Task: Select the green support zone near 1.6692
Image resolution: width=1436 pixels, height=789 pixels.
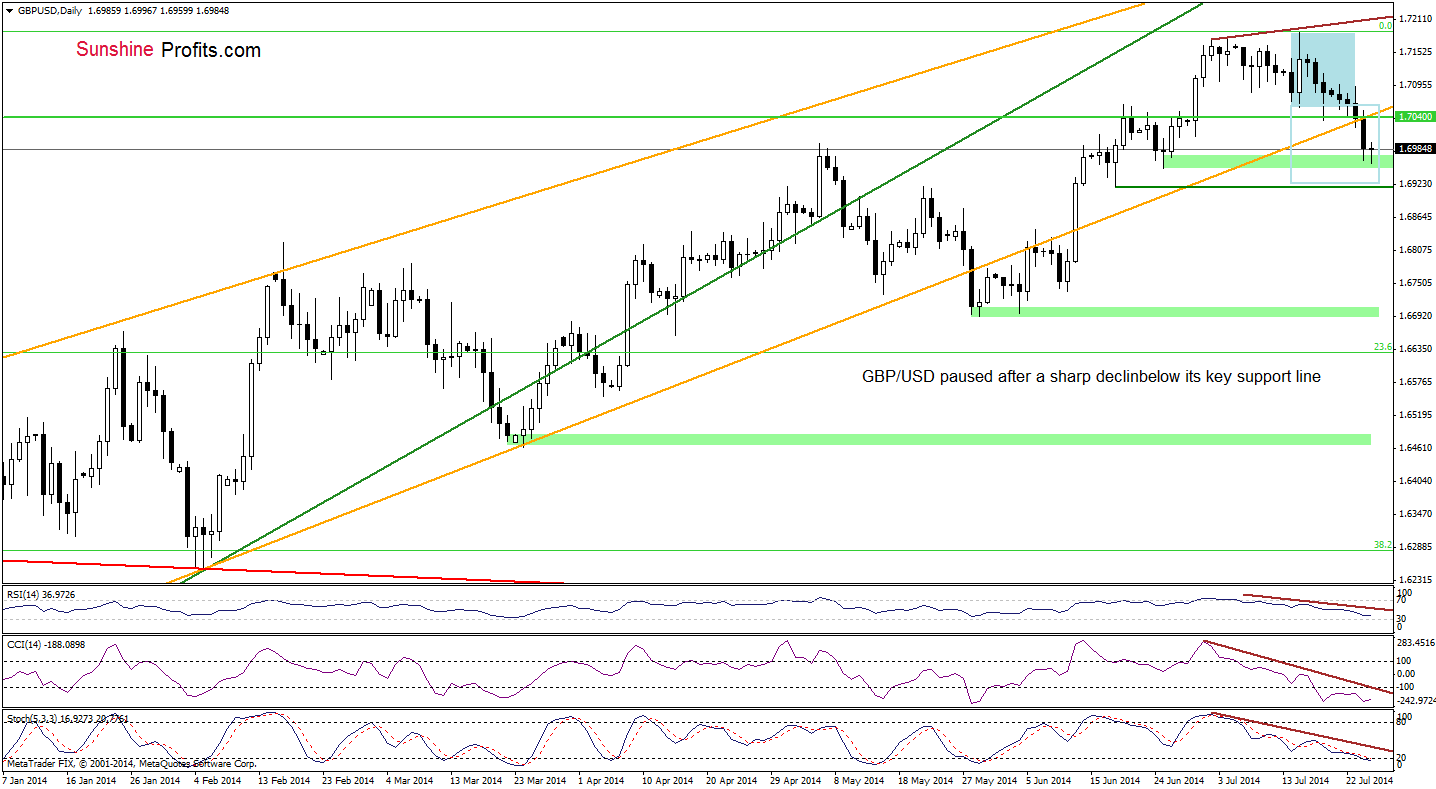Action: tap(1174, 312)
